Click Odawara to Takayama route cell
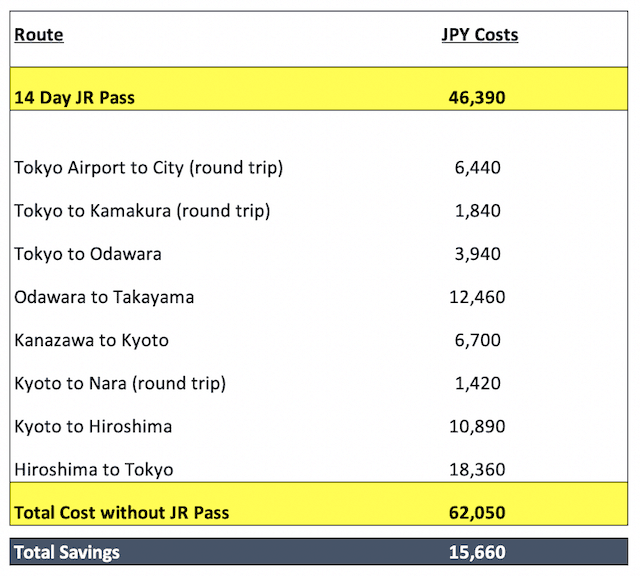 (x=104, y=297)
